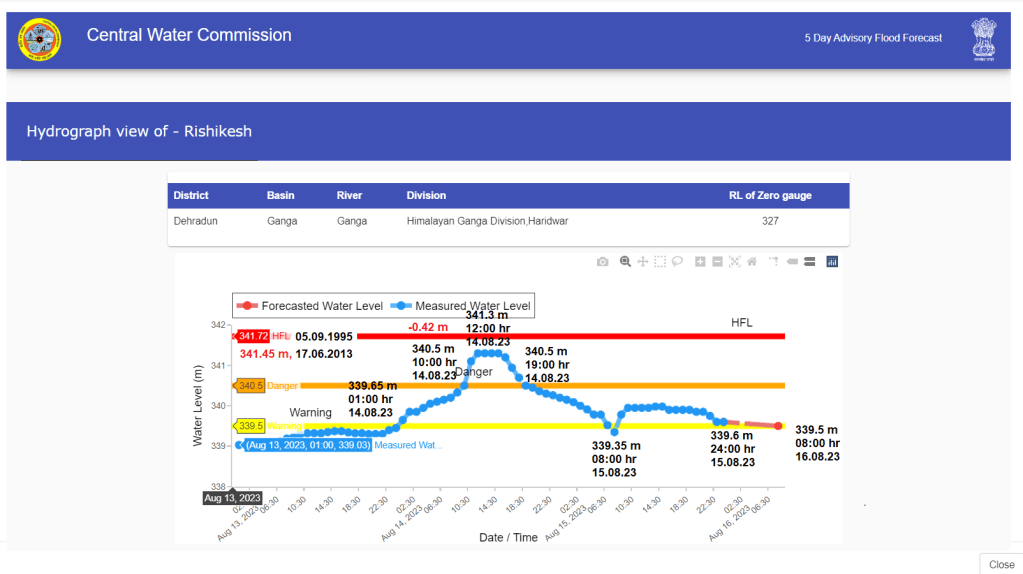Click the Central Water Commission logo
The image size is (1023, 574).
click(39, 40)
